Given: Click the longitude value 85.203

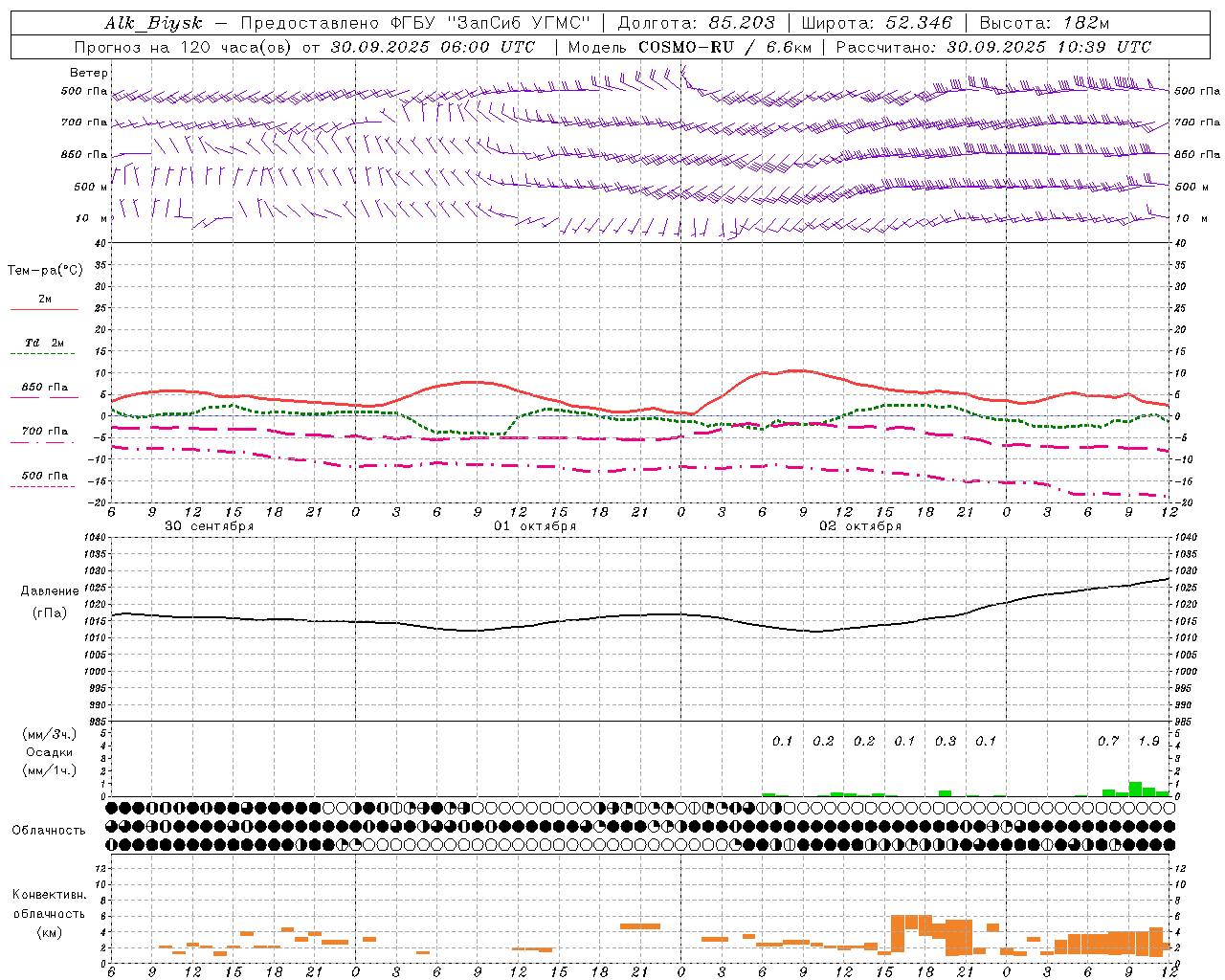Looking at the screenshot, I should (742, 23).
